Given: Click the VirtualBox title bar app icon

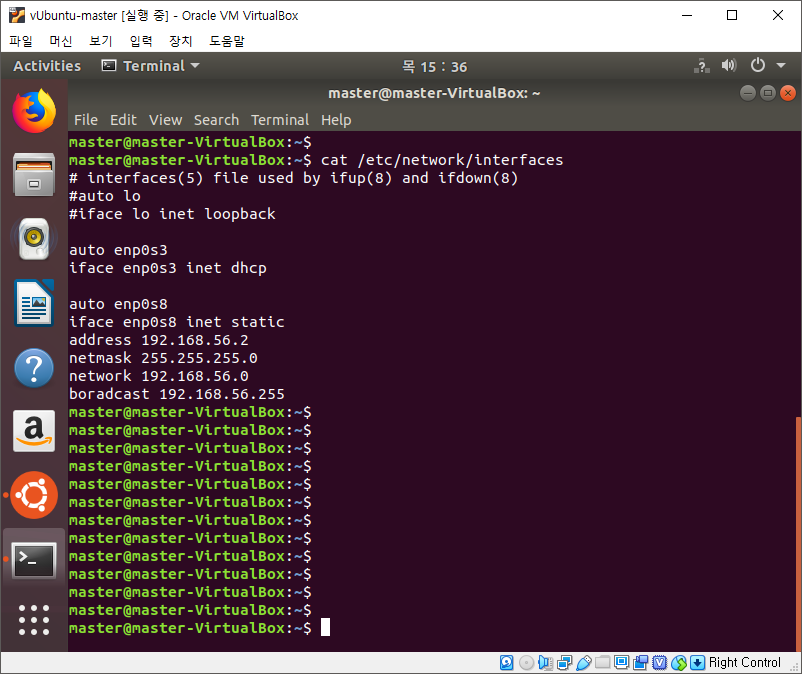Looking at the screenshot, I should (x=17, y=15).
